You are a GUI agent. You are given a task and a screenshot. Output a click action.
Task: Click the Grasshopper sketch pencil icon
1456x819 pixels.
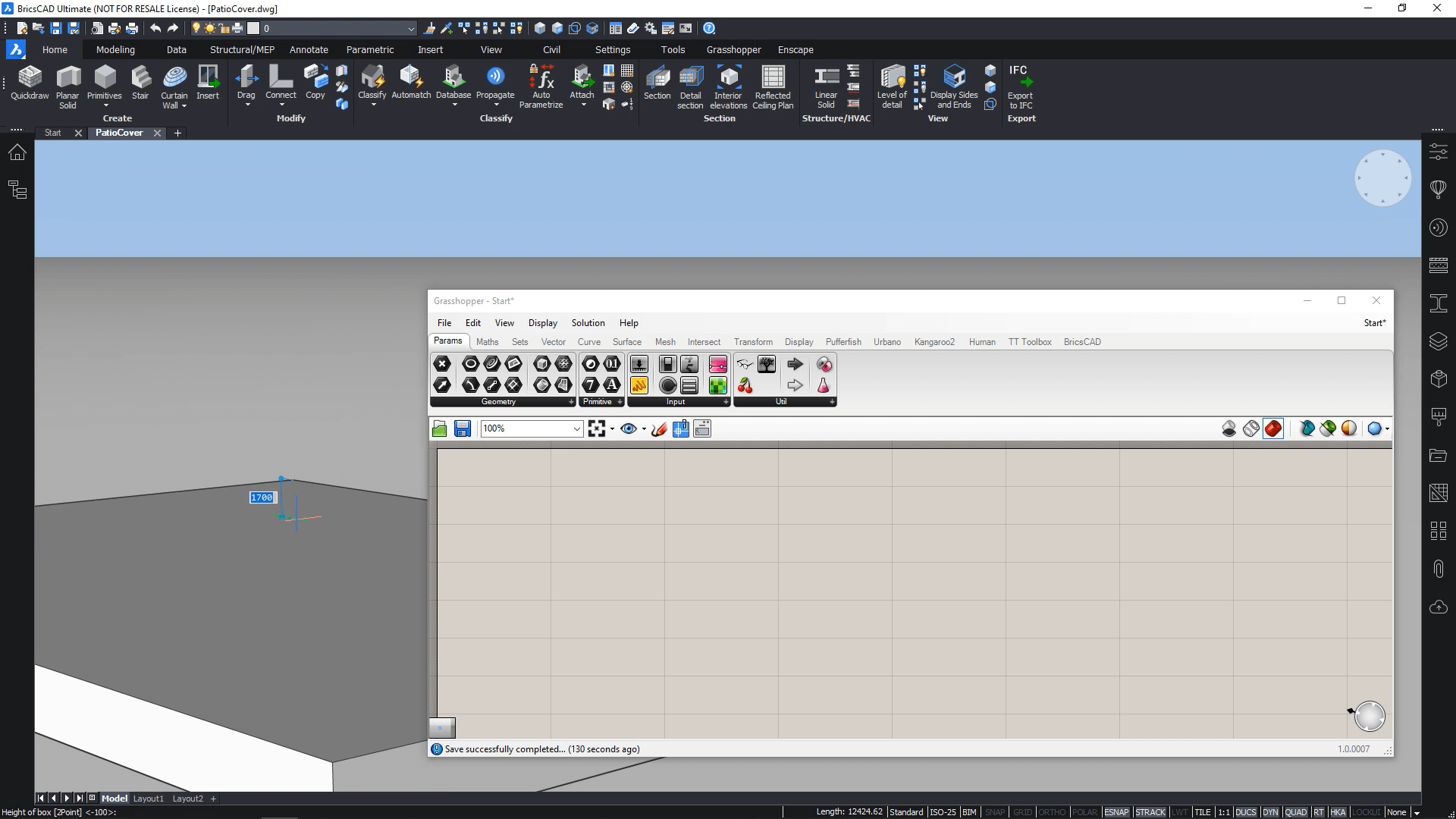(658, 429)
